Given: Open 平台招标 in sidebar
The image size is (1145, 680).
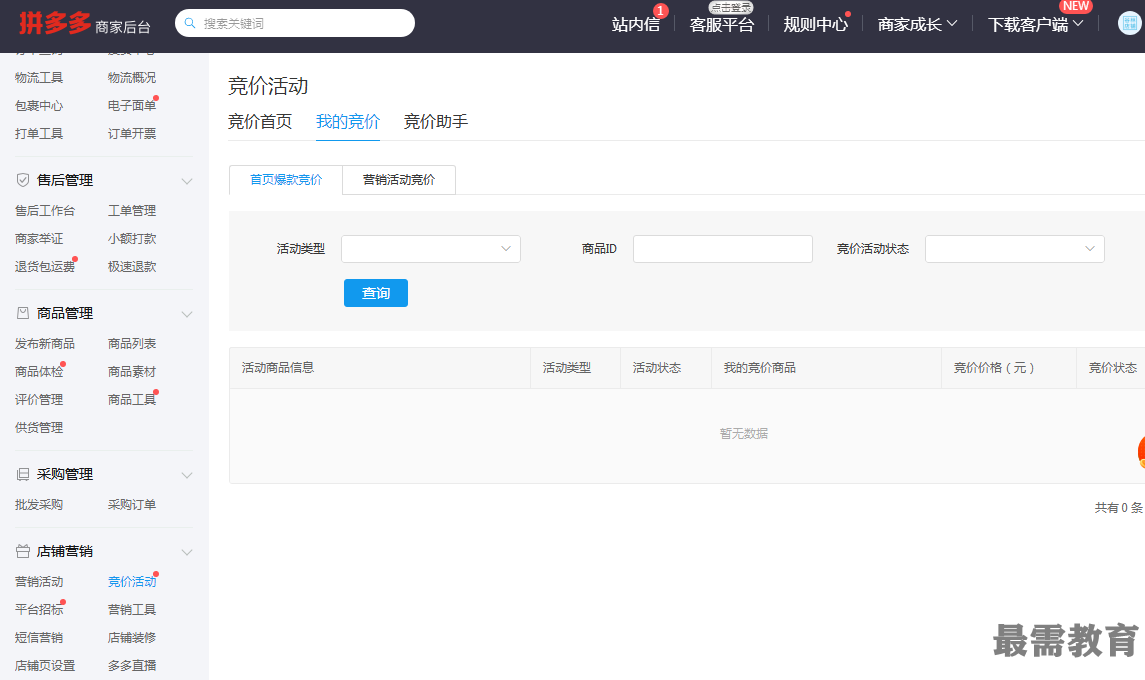Looking at the screenshot, I should click(39, 609).
